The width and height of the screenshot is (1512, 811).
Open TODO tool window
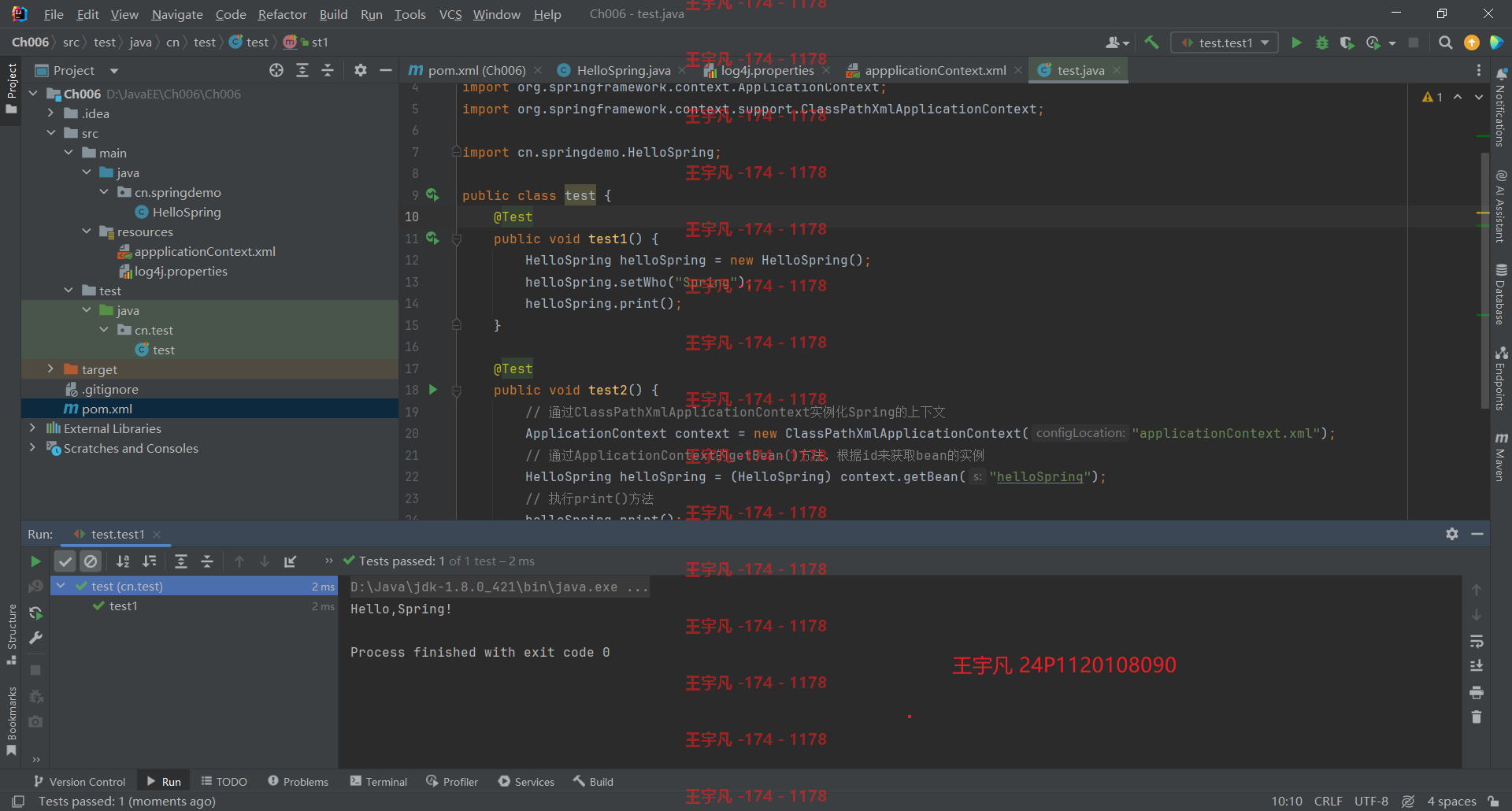pyautogui.click(x=224, y=781)
